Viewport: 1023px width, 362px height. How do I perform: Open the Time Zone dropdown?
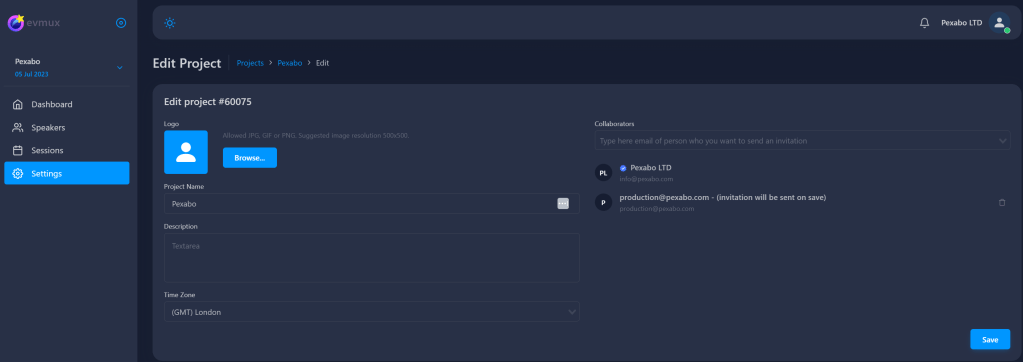click(x=371, y=312)
